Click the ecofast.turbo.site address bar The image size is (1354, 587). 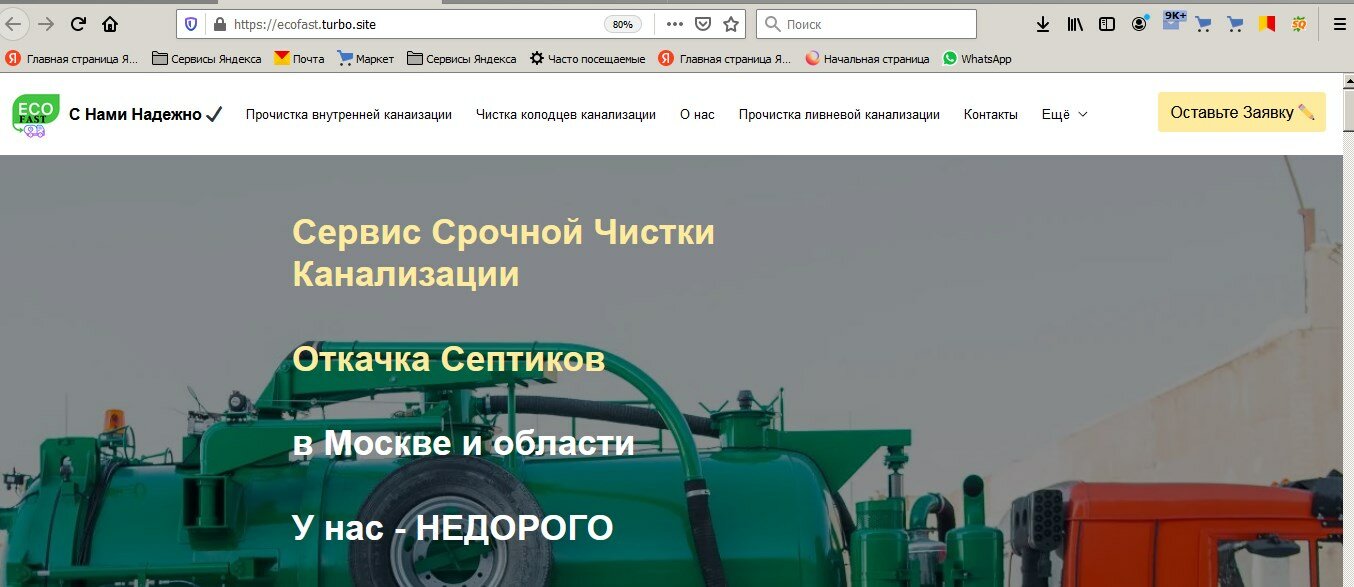point(415,24)
